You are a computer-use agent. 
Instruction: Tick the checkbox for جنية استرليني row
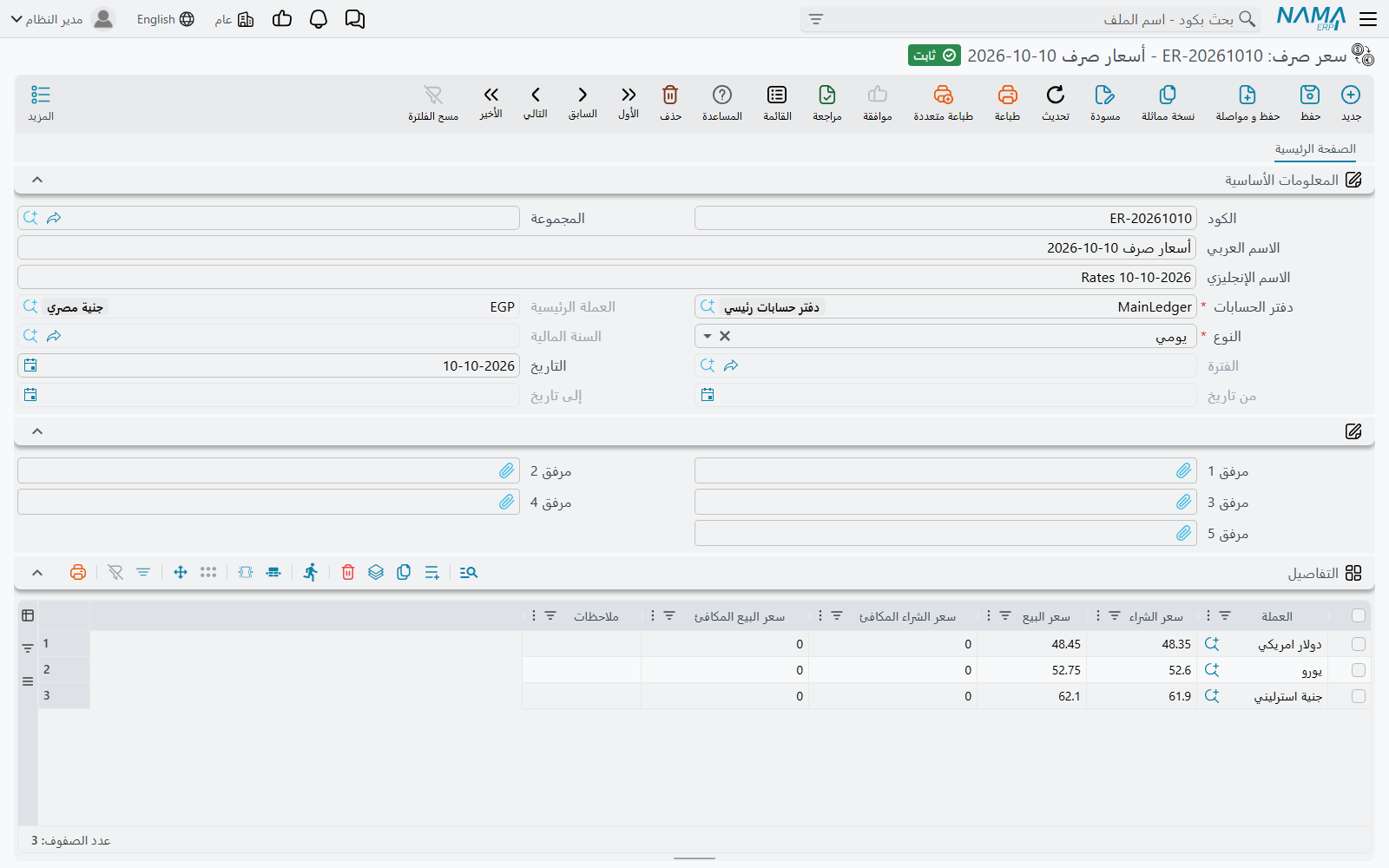(1359, 696)
